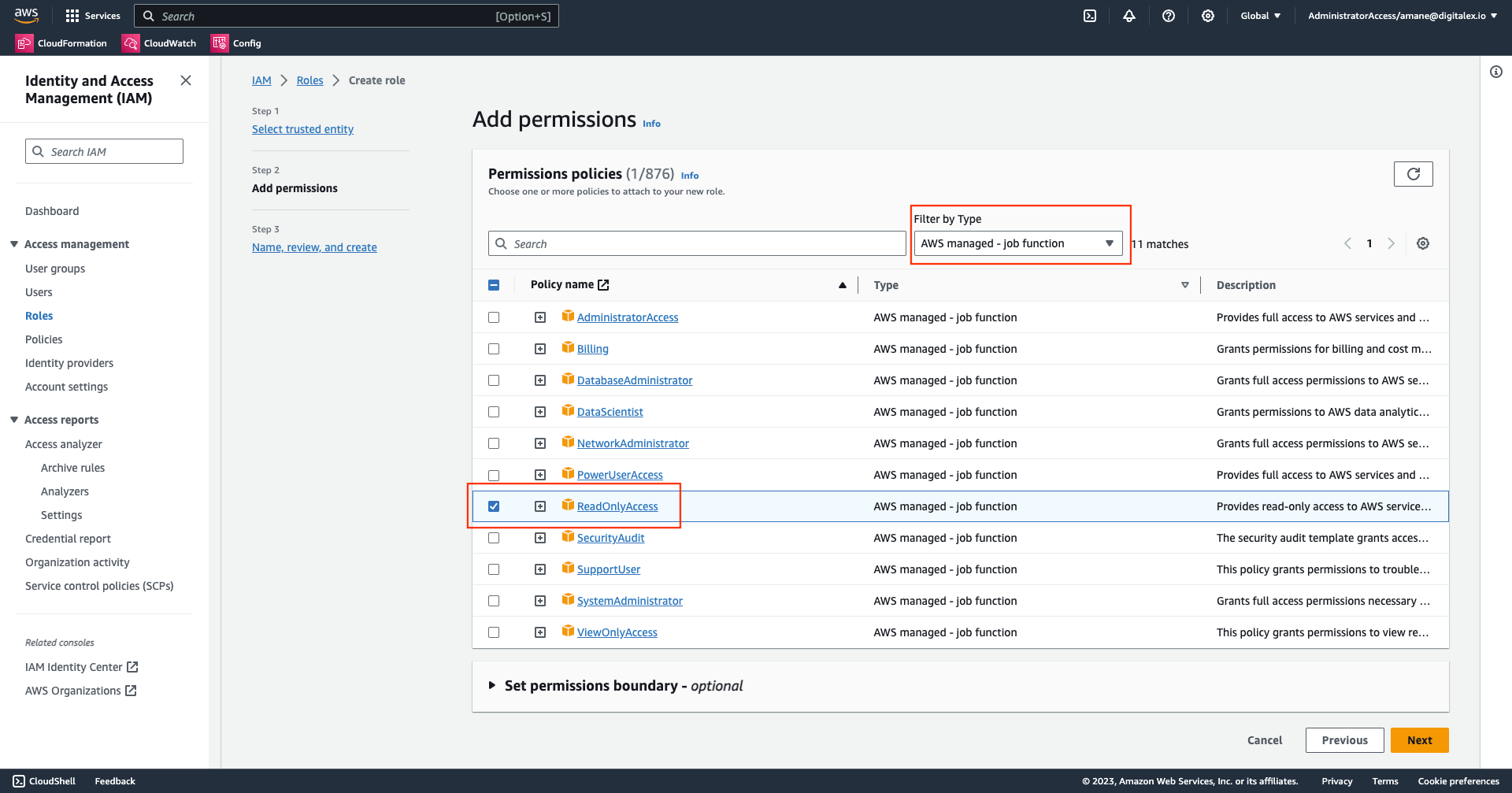Close the IAM navigation sidebar

pos(186,80)
